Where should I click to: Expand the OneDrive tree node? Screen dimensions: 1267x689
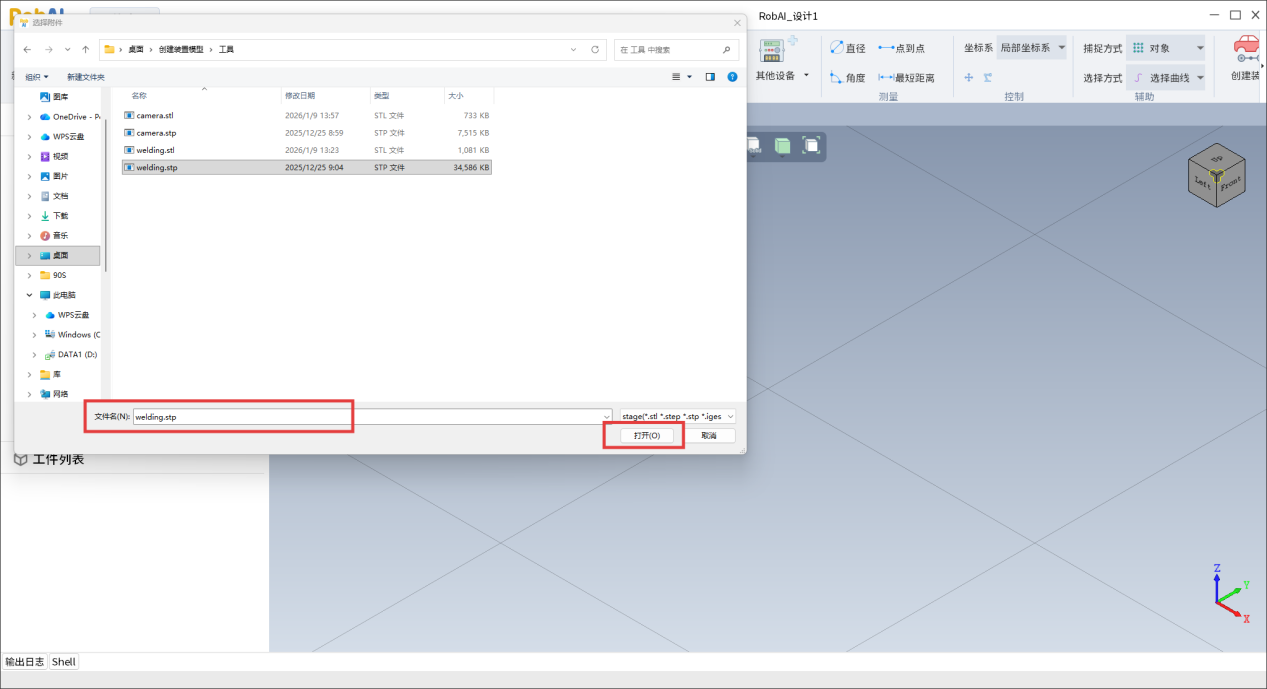(x=29, y=116)
